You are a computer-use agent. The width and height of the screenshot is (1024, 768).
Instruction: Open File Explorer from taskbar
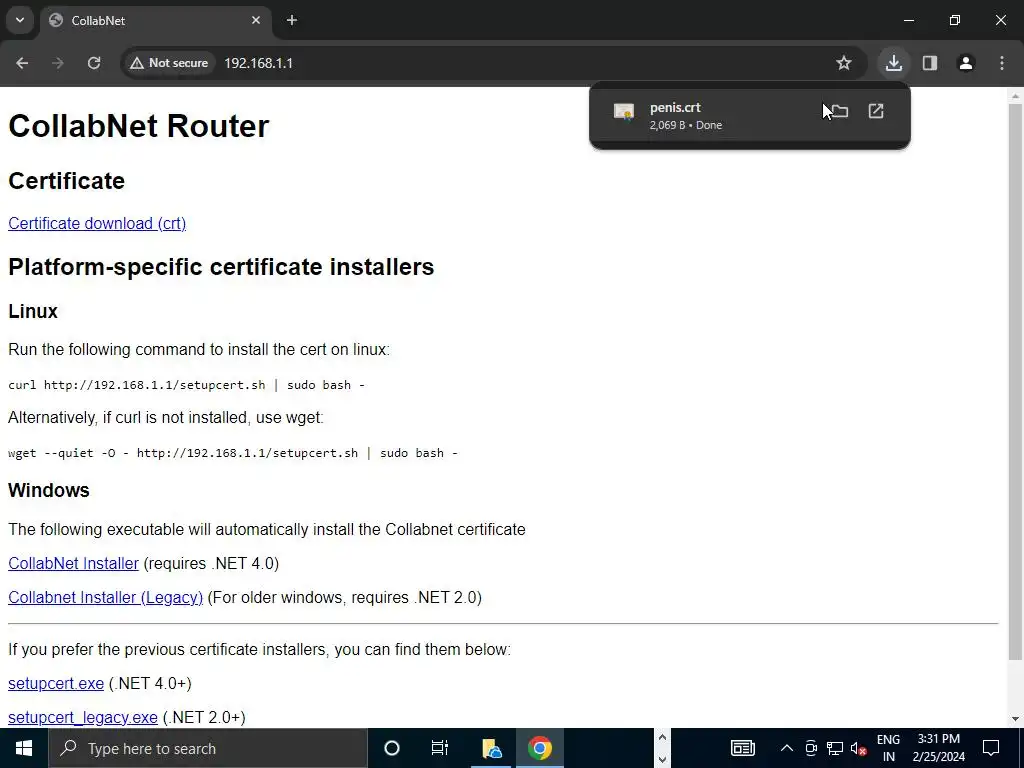(491, 748)
